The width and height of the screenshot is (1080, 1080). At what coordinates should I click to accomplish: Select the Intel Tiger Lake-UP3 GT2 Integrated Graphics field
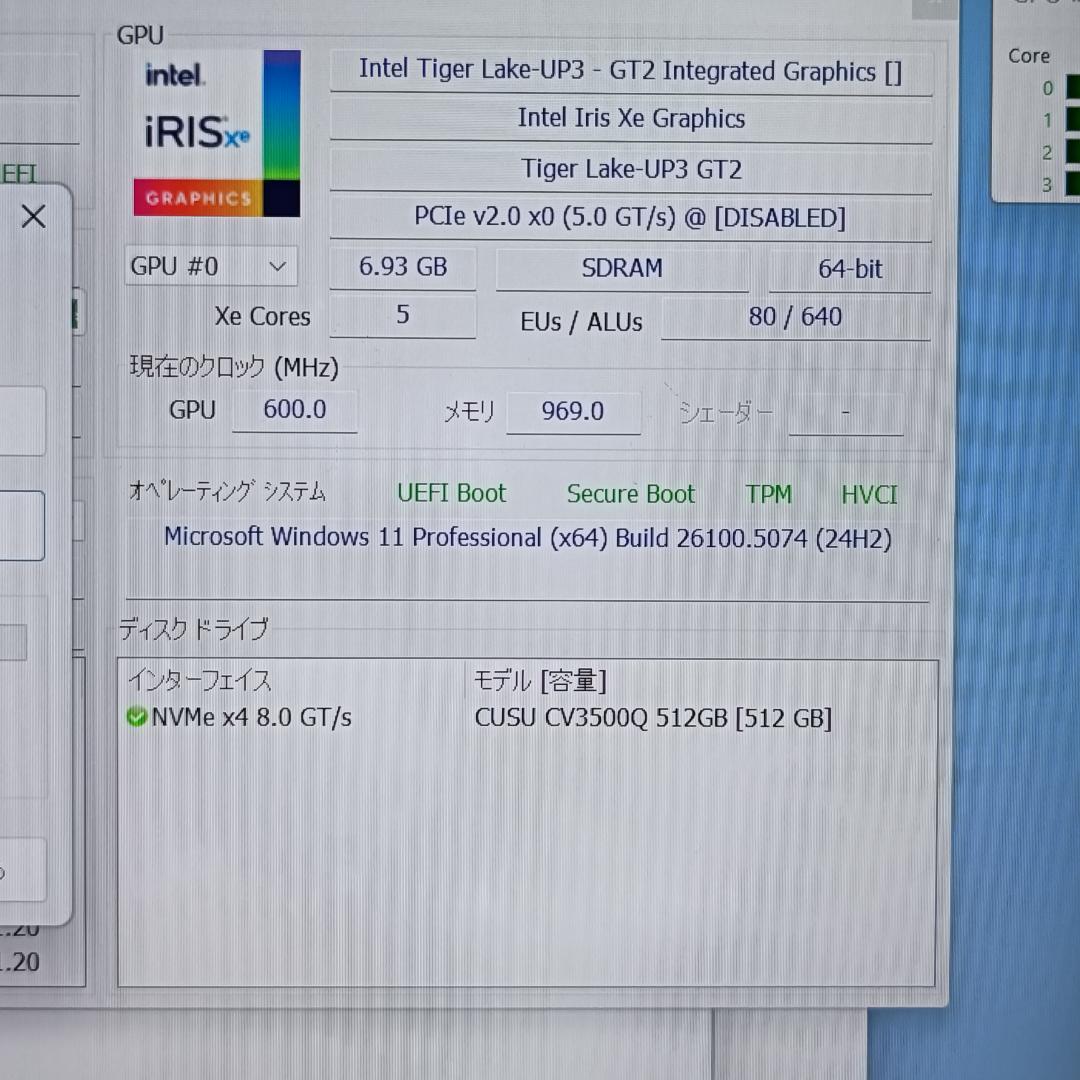(x=630, y=71)
